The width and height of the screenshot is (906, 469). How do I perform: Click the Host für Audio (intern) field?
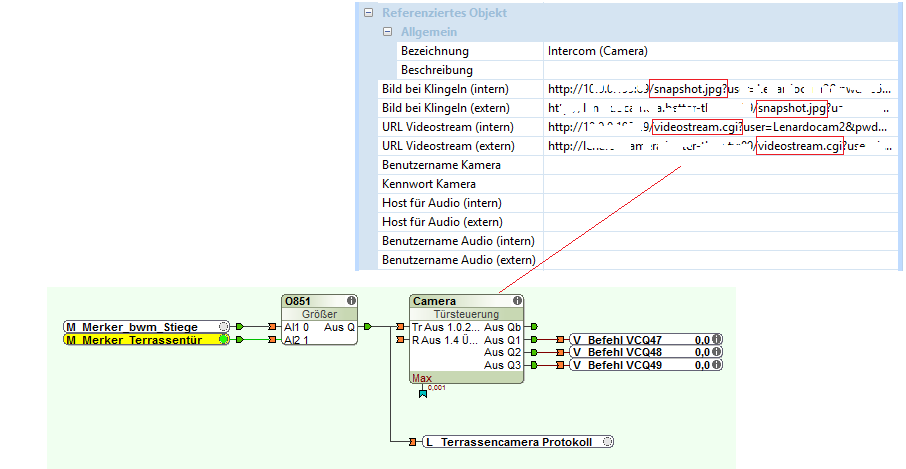[720, 203]
